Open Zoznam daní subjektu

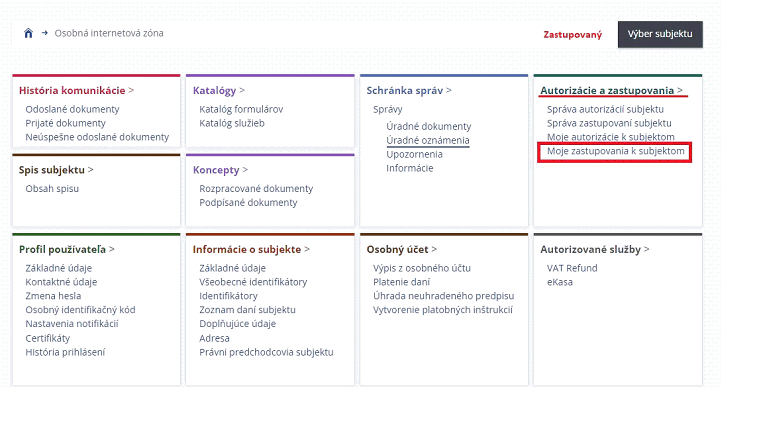coord(247,310)
